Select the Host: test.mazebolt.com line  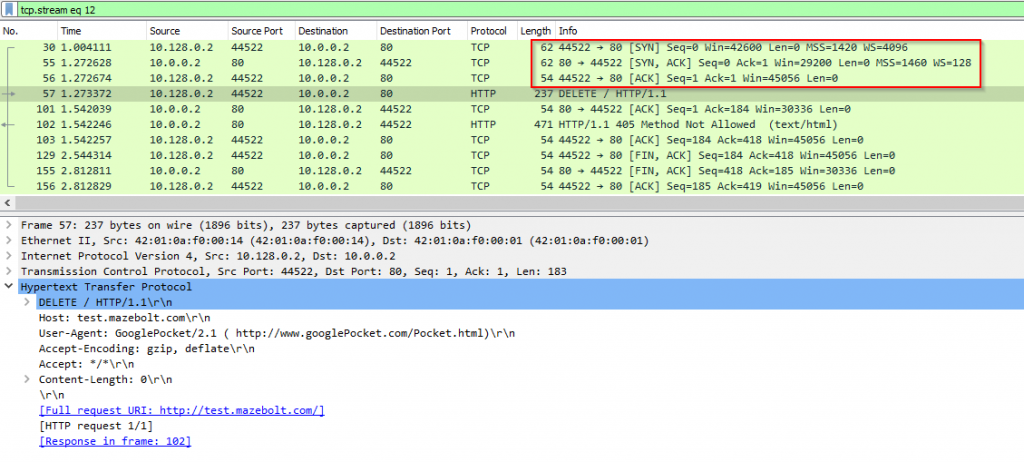125,318
